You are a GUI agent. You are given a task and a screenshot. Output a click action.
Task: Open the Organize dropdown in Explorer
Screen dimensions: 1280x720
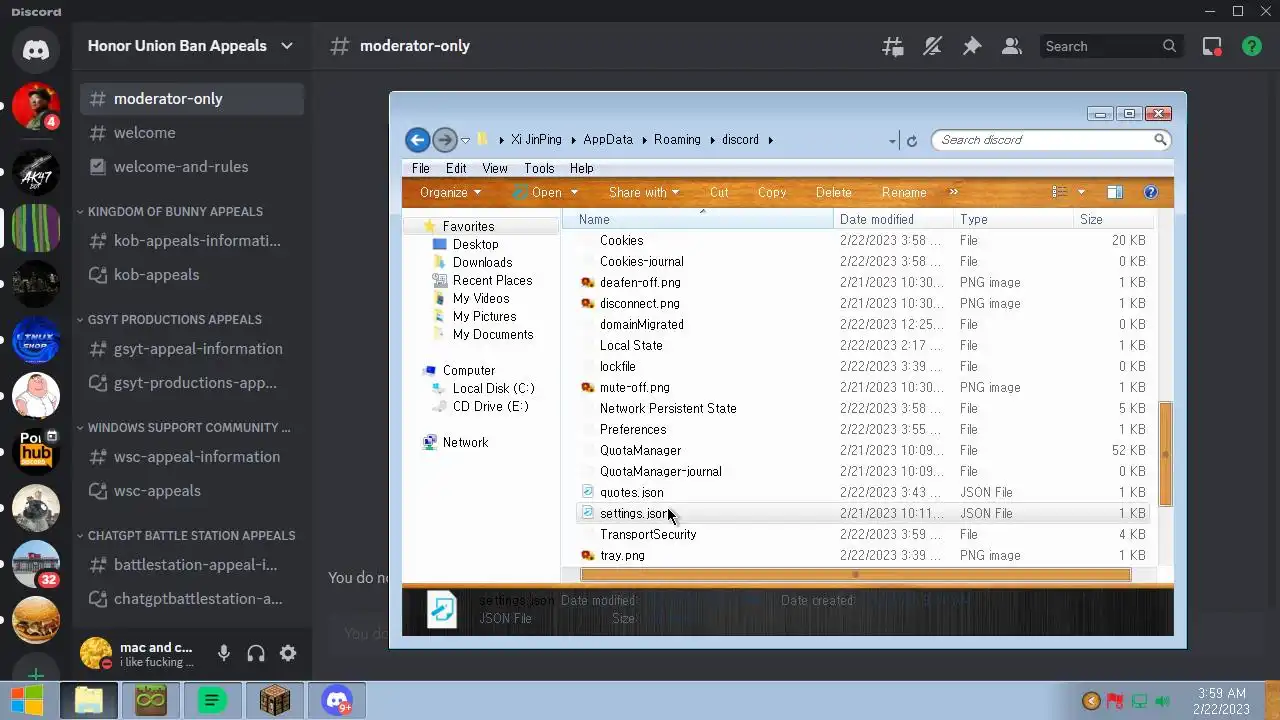click(450, 192)
